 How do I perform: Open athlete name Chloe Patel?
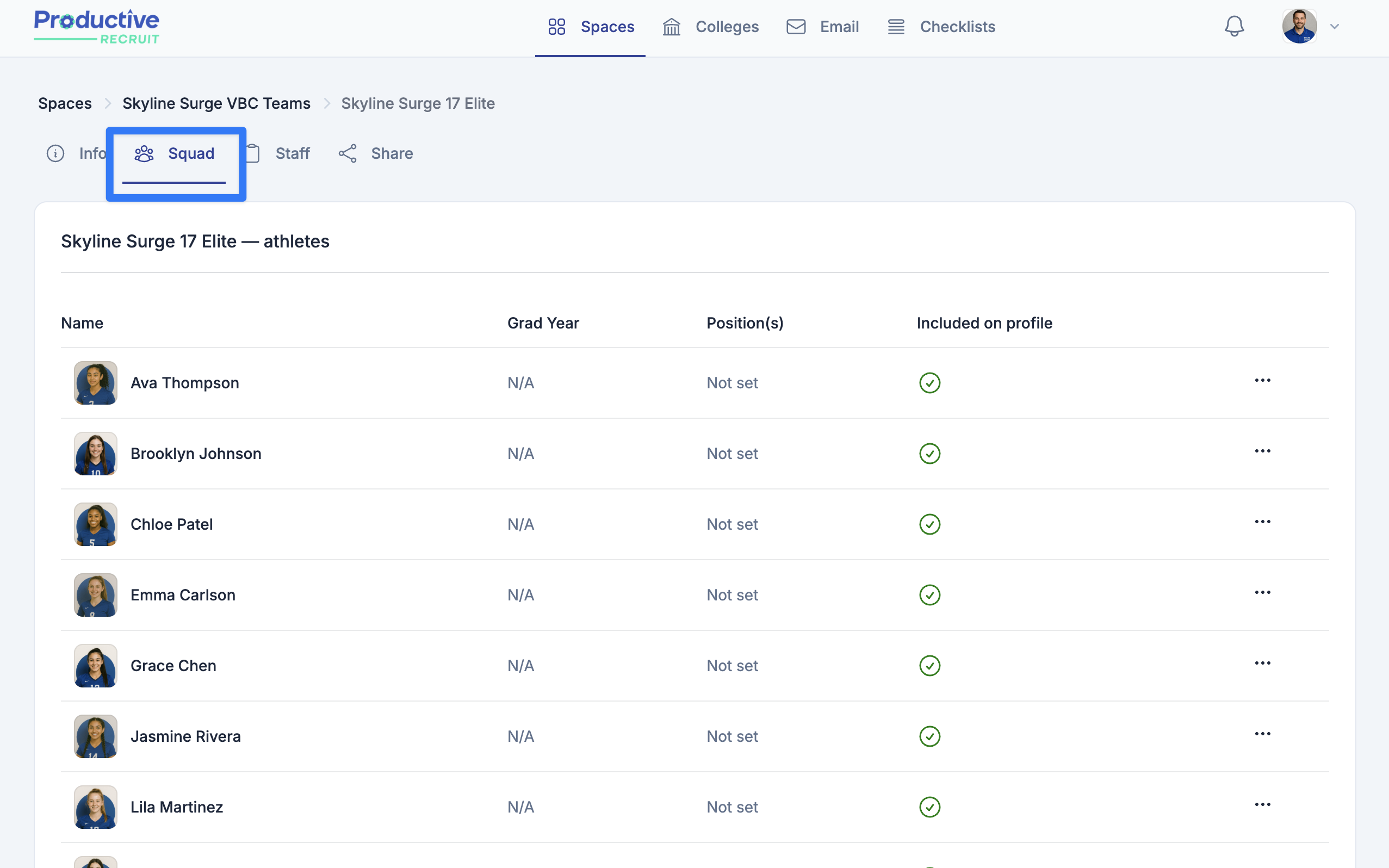[172, 524]
